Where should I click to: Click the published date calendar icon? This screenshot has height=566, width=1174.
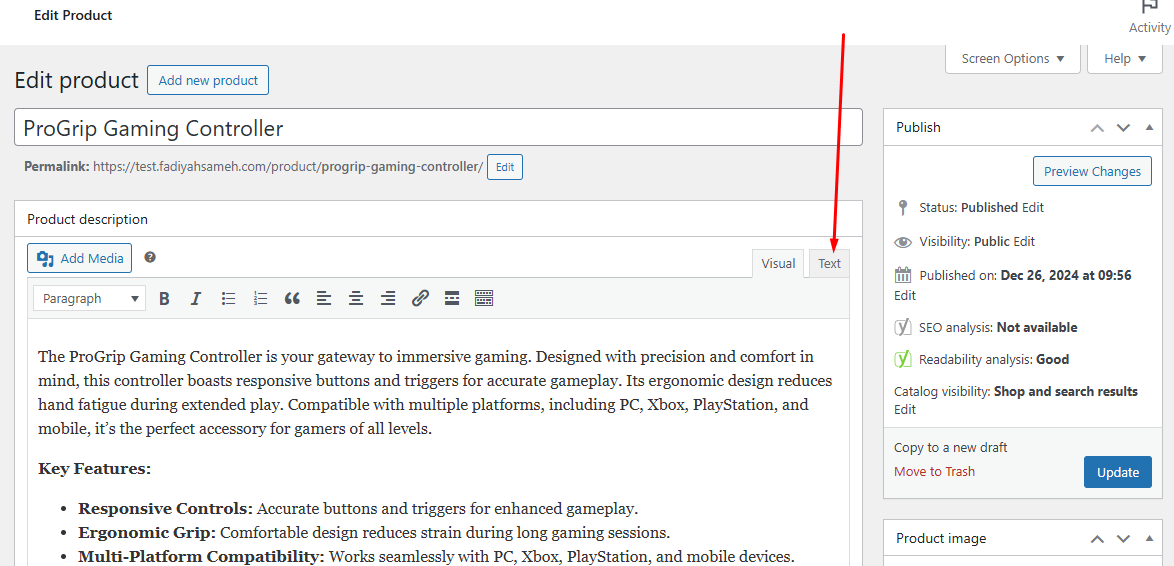point(903,275)
